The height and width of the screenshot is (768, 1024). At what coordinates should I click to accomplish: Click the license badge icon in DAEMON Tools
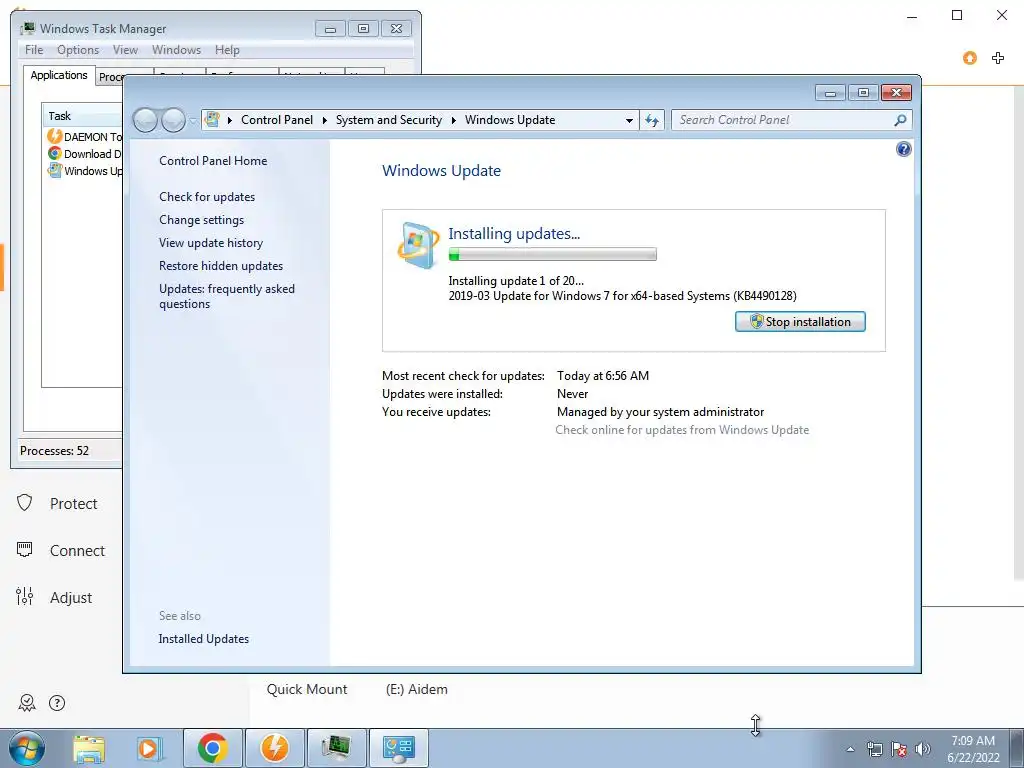[26, 703]
